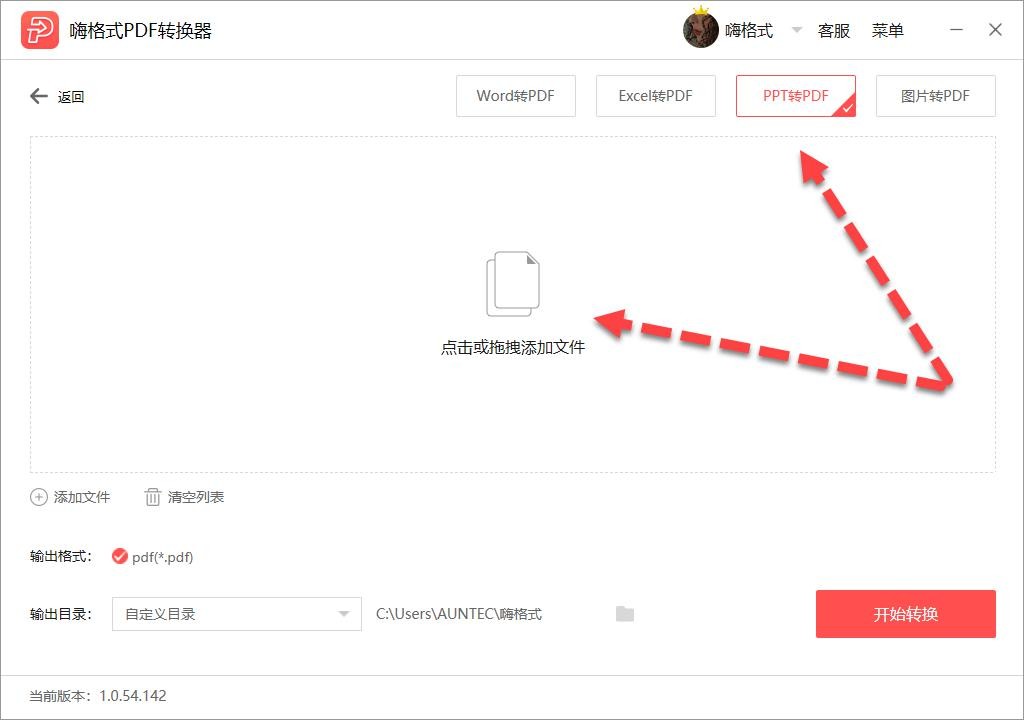Select the pdf(*.pdf) output format radio
The width and height of the screenshot is (1024, 720).
click(x=120, y=557)
